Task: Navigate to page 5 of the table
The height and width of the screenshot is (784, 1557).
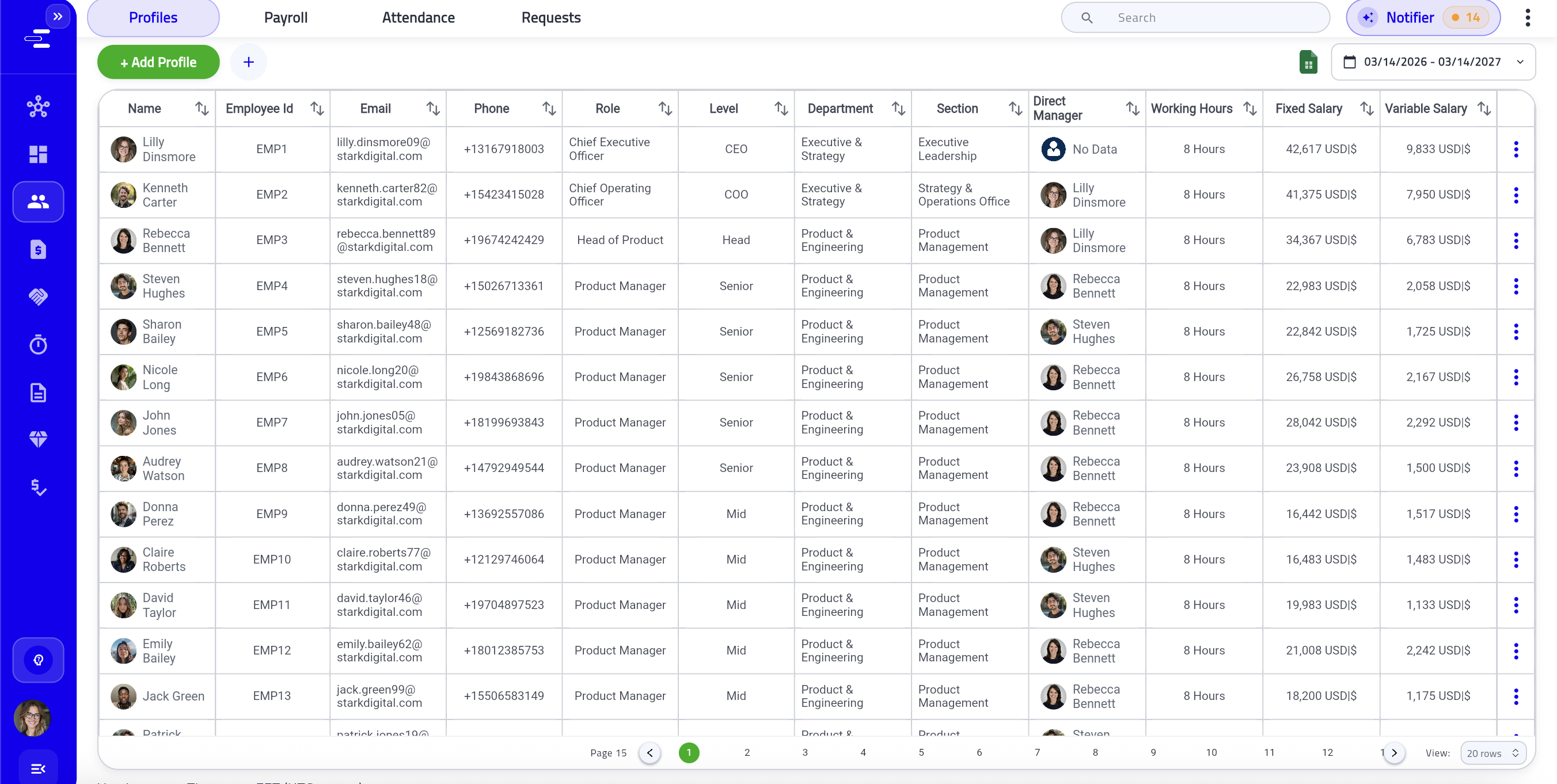Action: pyautogui.click(x=921, y=753)
